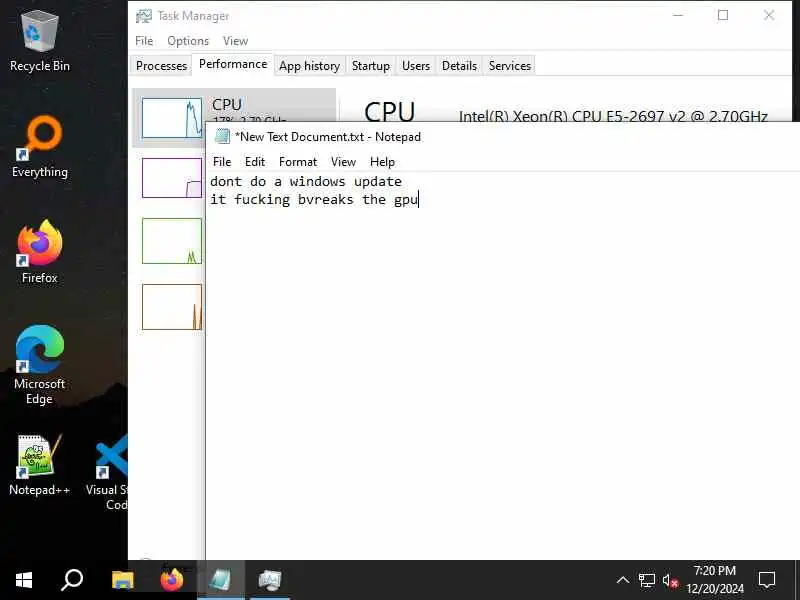The height and width of the screenshot is (600, 800).
Task: Open Task Manager Options menu
Action: point(188,41)
